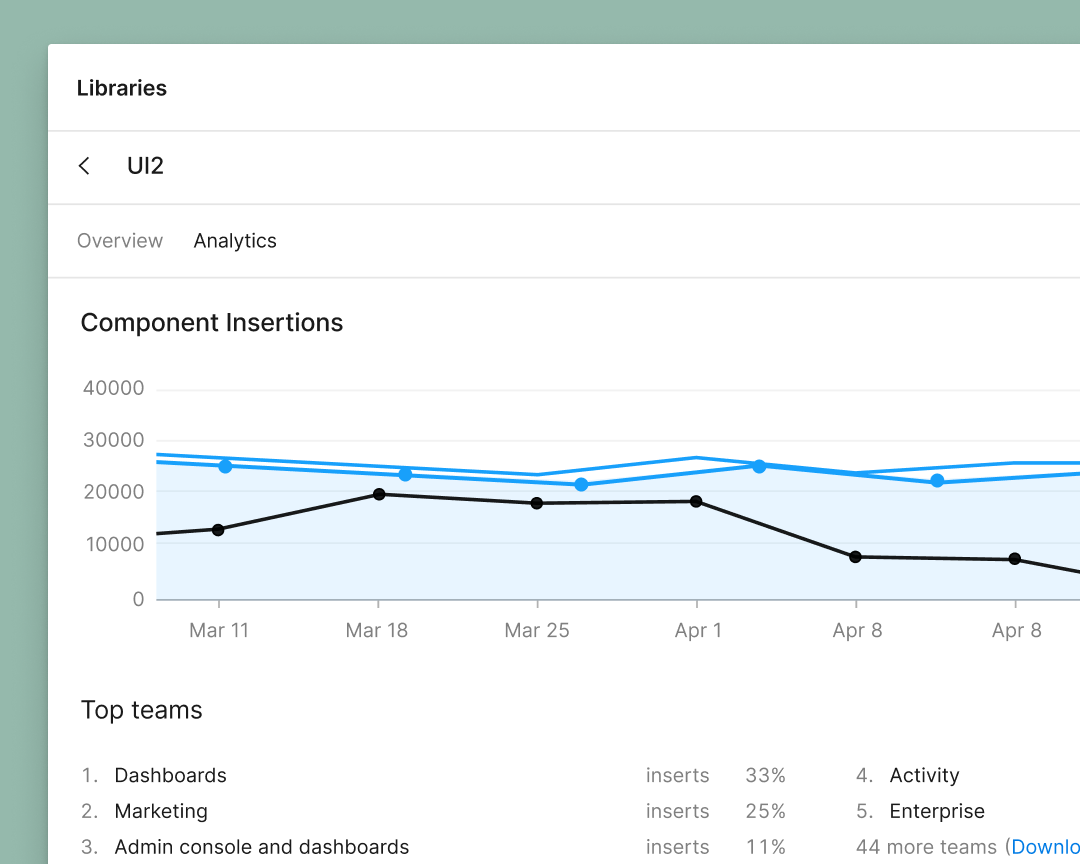The height and width of the screenshot is (864, 1080).
Task: Open the Download link for more teams
Action: coord(1049,846)
